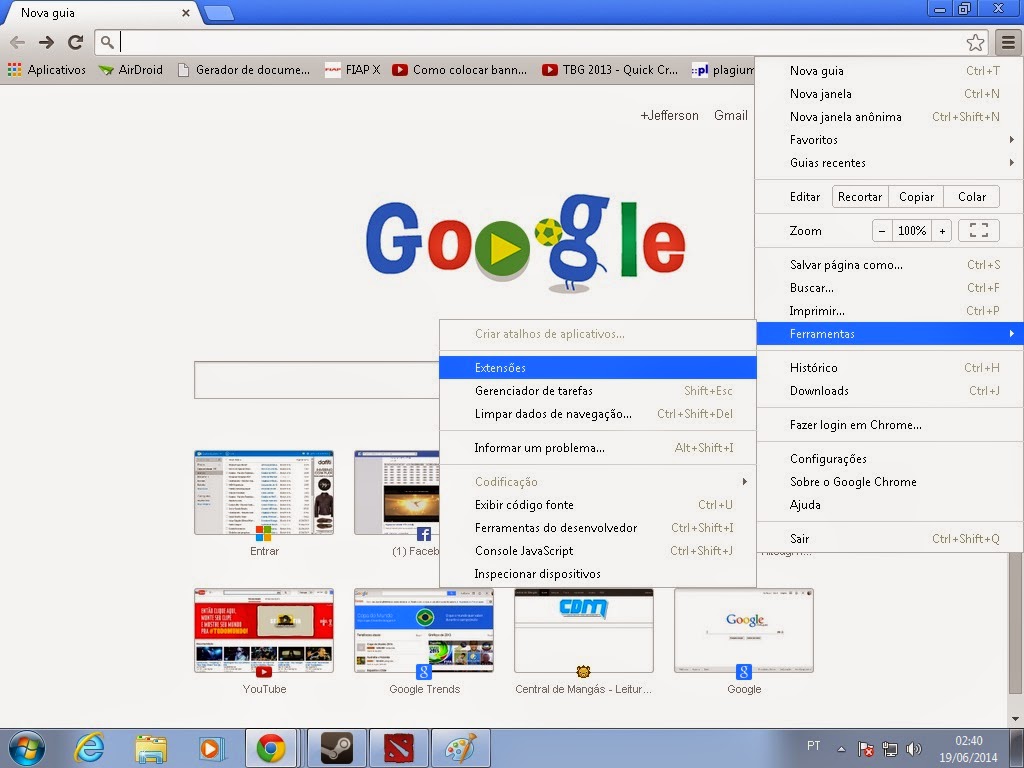The image size is (1024, 768).
Task: Open Paint from taskbar
Action: coord(461,748)
